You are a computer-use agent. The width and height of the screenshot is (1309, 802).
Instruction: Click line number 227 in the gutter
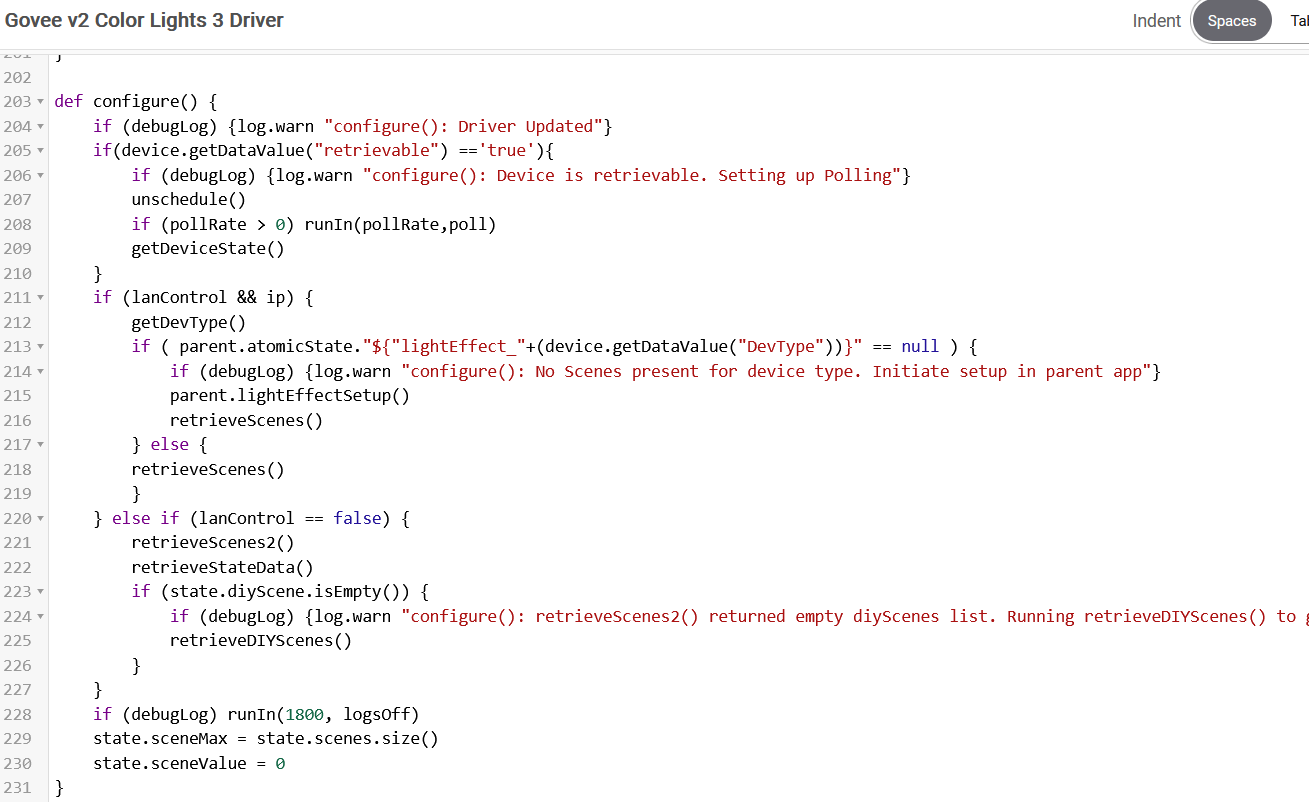point(18,690)
